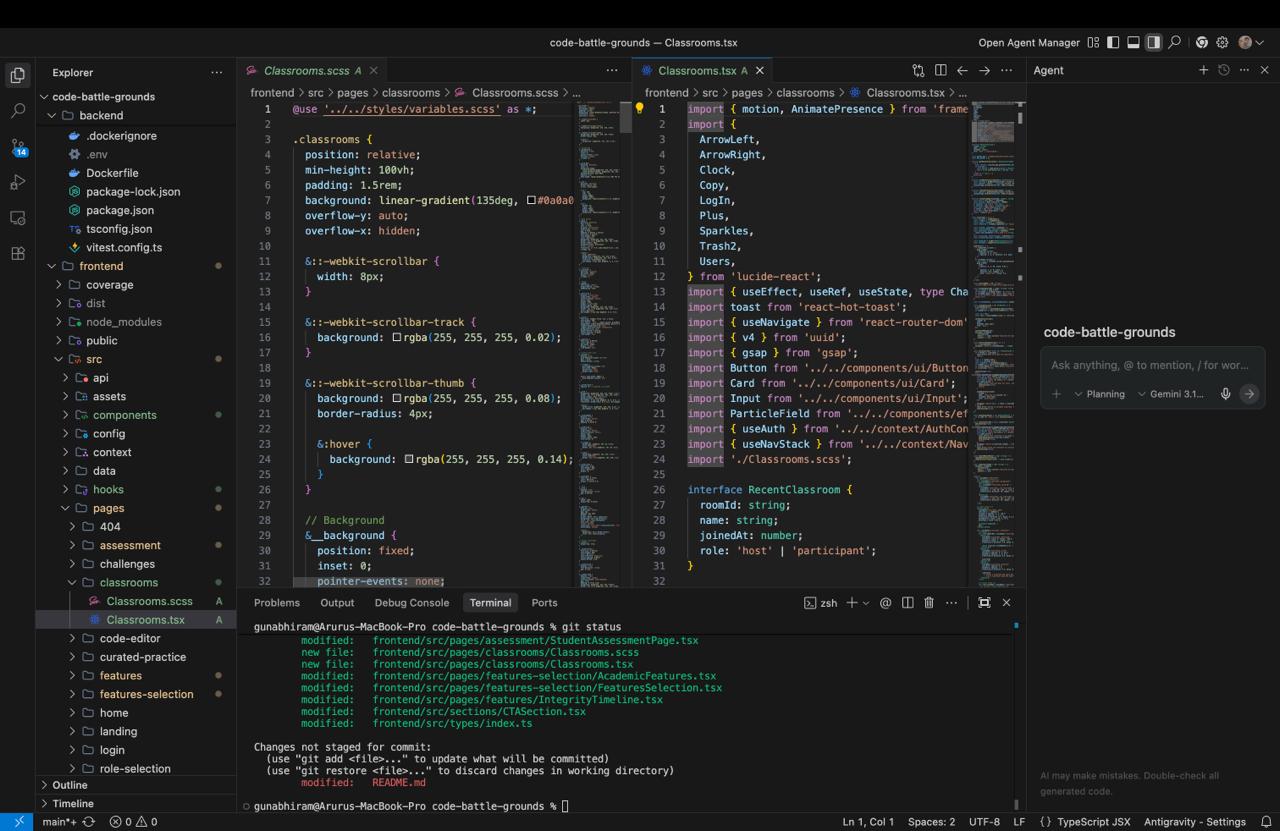Open the Extensions view icon
Image resolution: width=1280 pixels, height=831 pixels.
(17, 254)
